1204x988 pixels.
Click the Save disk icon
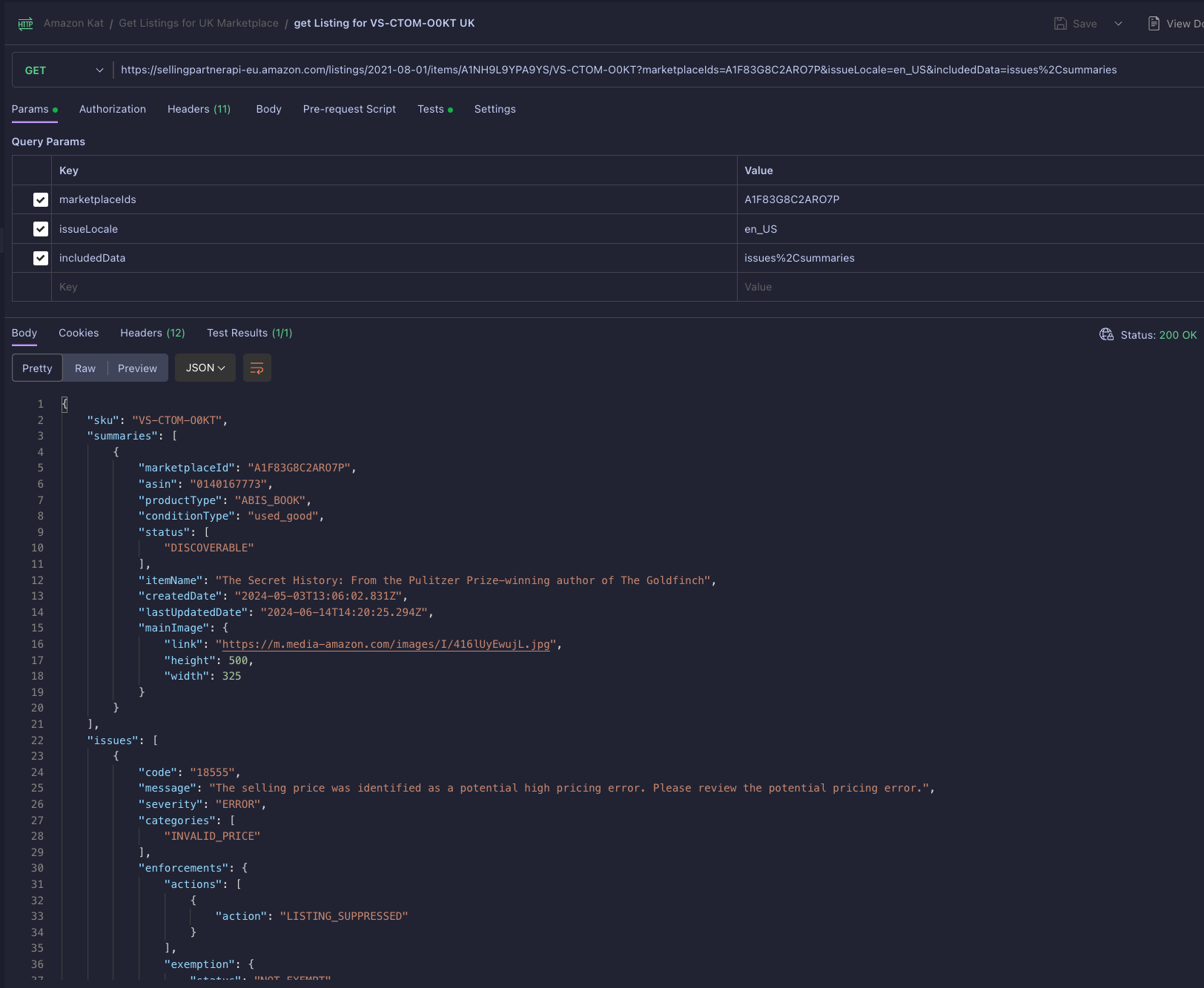pyautogui.click(x=1060, y=24)
